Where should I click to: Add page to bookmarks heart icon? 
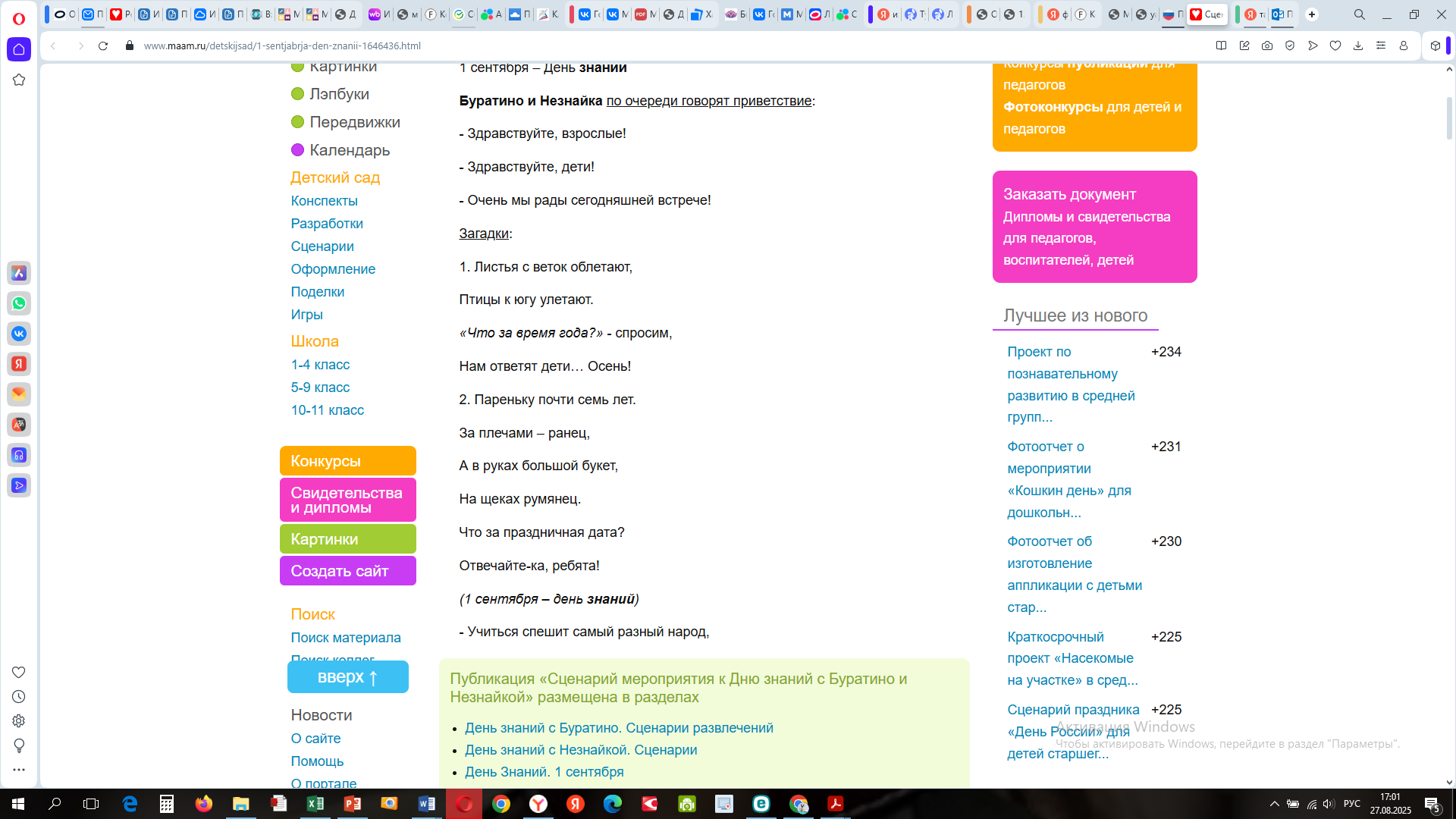click(1335, 45)
